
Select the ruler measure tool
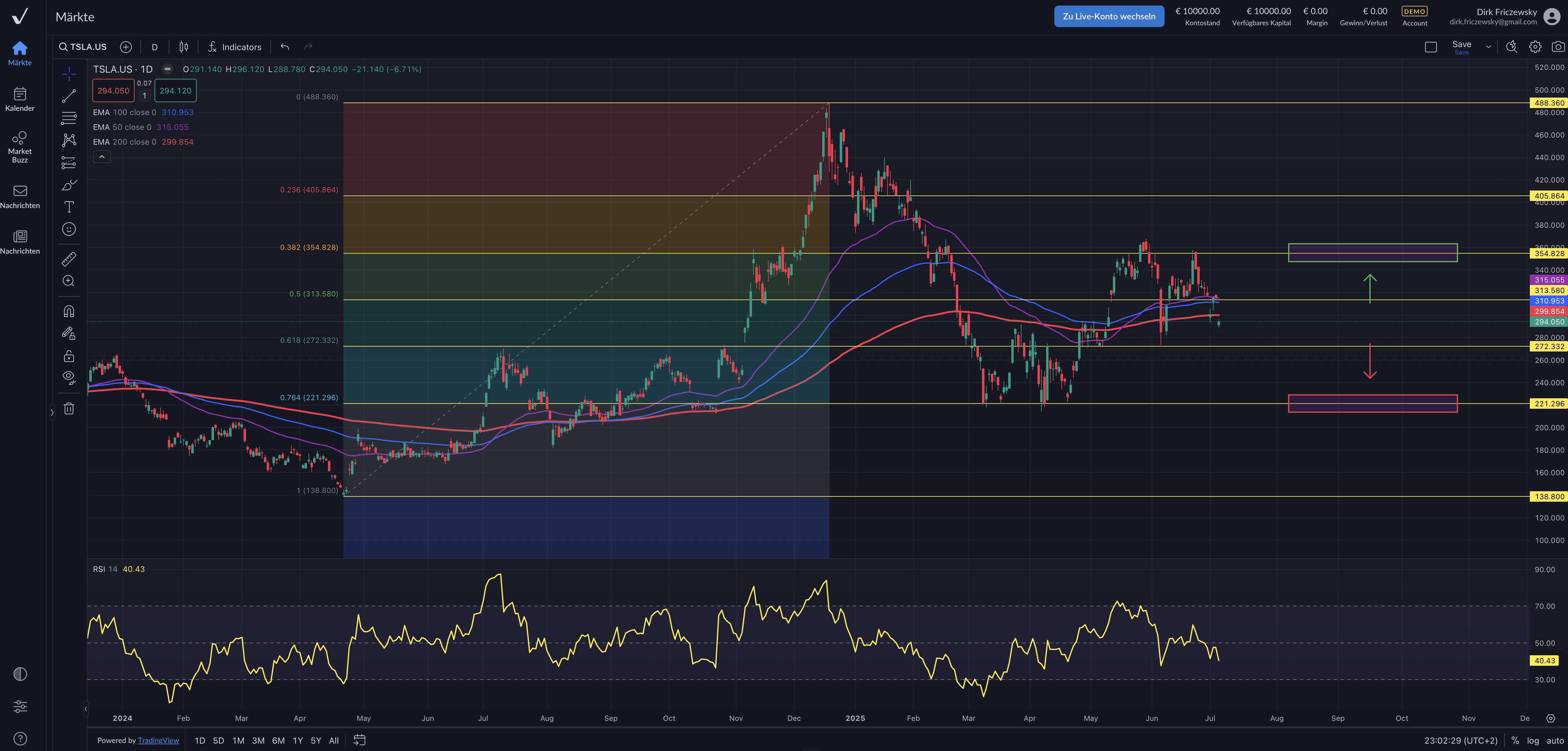click(69, 259)
